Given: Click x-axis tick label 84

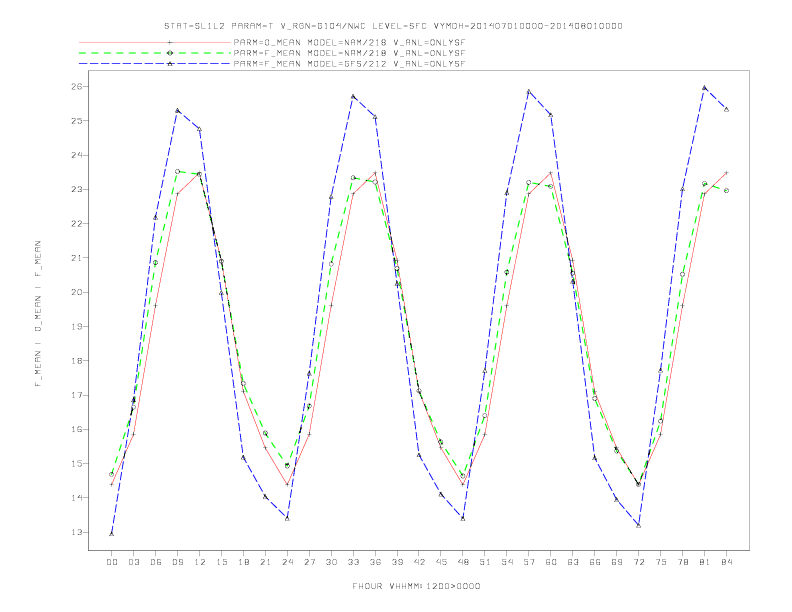Looking at the screenshot, I should (x=727, y=562).
